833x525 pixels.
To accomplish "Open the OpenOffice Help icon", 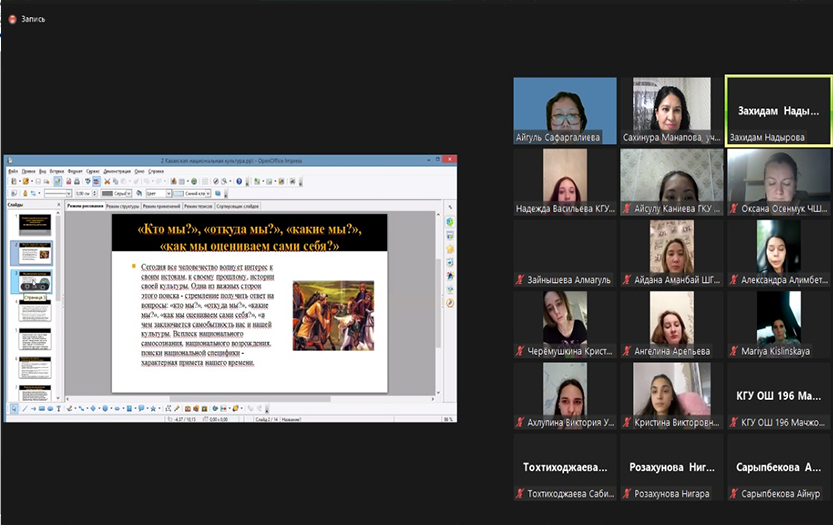I will coord(238,182).
